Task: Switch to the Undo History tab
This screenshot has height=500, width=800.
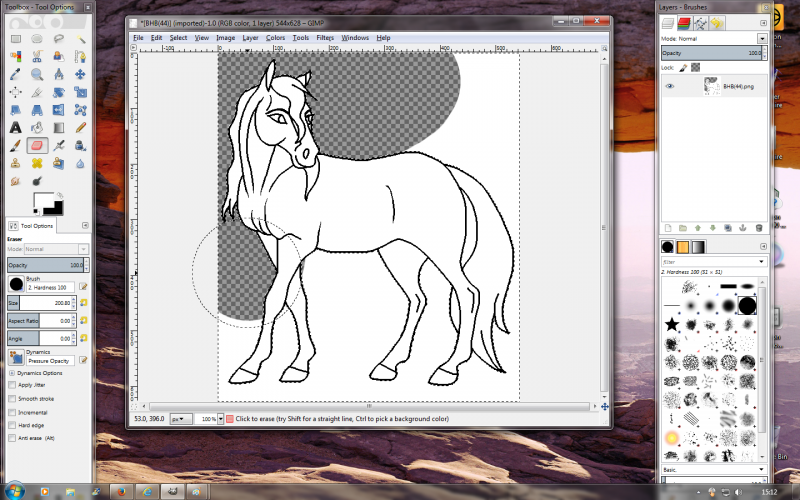Action: coord(717,23)
